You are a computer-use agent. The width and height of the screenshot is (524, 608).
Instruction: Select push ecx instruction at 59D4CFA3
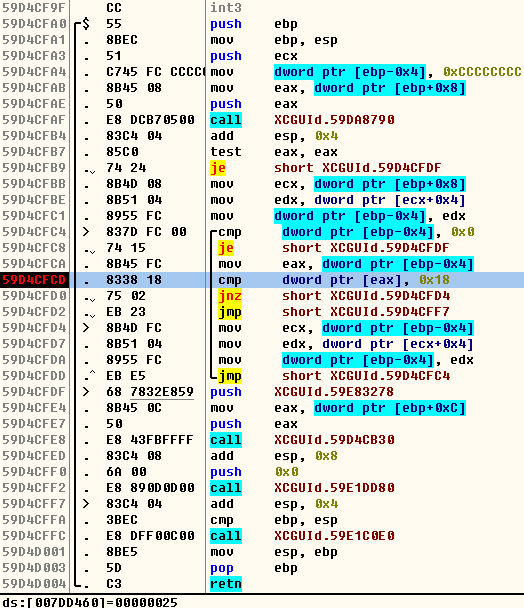point(254,56)
